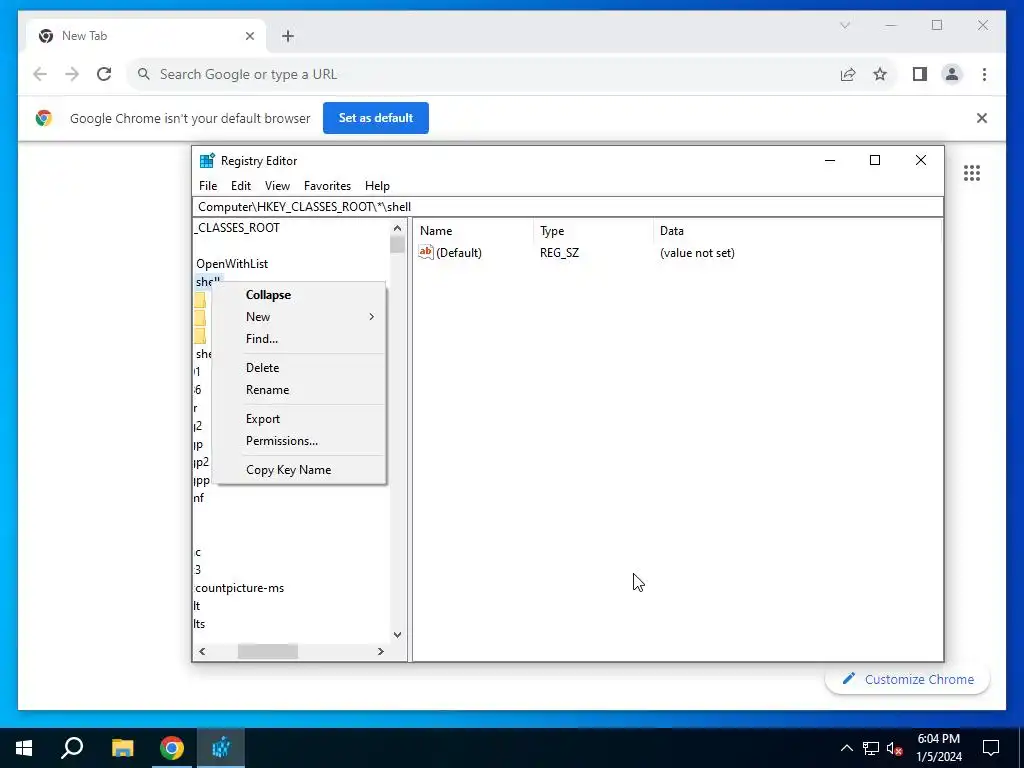Choose Delete from the context menu
The width and height of the screenshot is (1024, 768).
pyautogui.click(x=299, y=368)
